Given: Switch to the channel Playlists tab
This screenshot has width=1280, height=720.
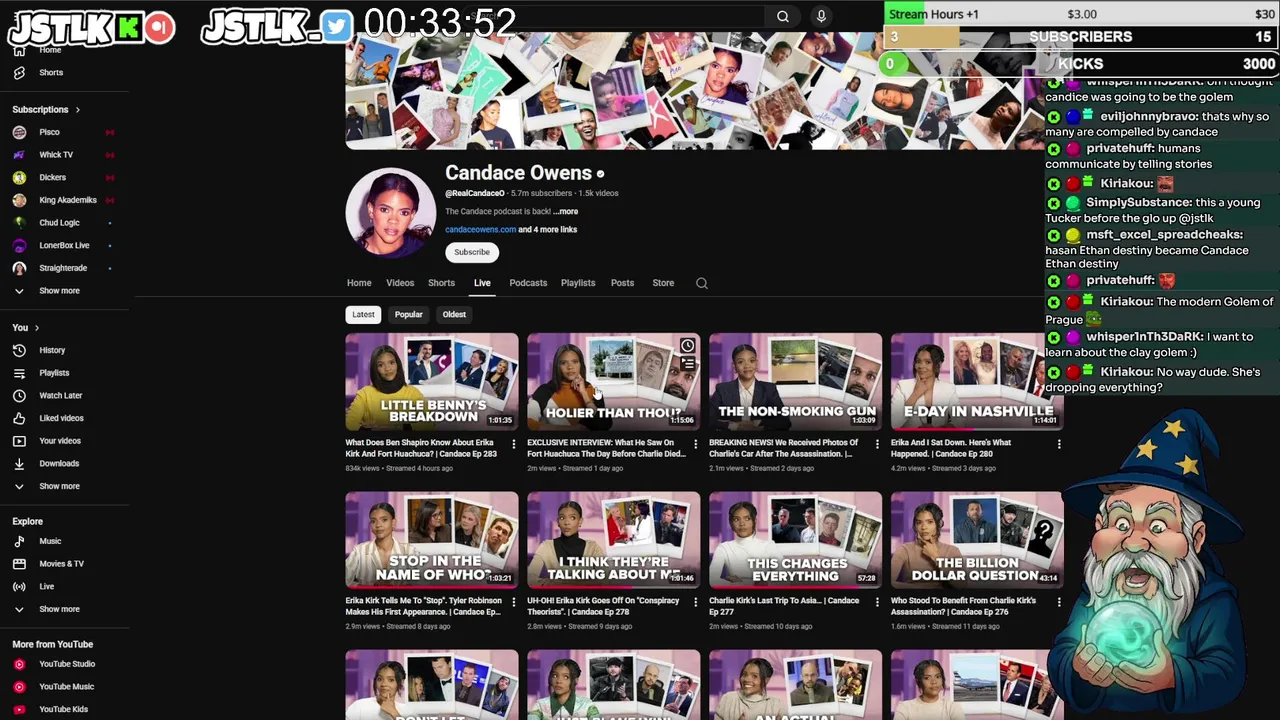Looking at the screenshot, I should [578, 283].
